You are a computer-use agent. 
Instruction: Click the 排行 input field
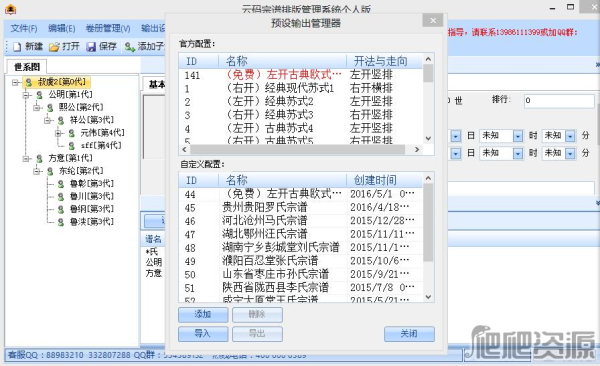point(559,101)
